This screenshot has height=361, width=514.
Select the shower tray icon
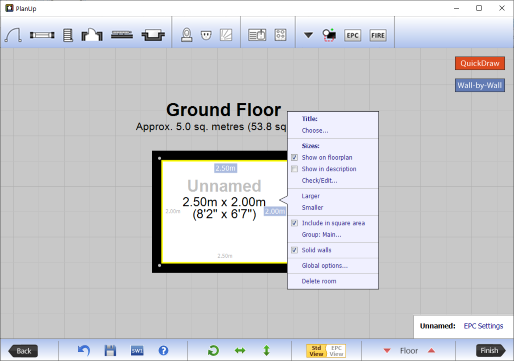[226, 35]
